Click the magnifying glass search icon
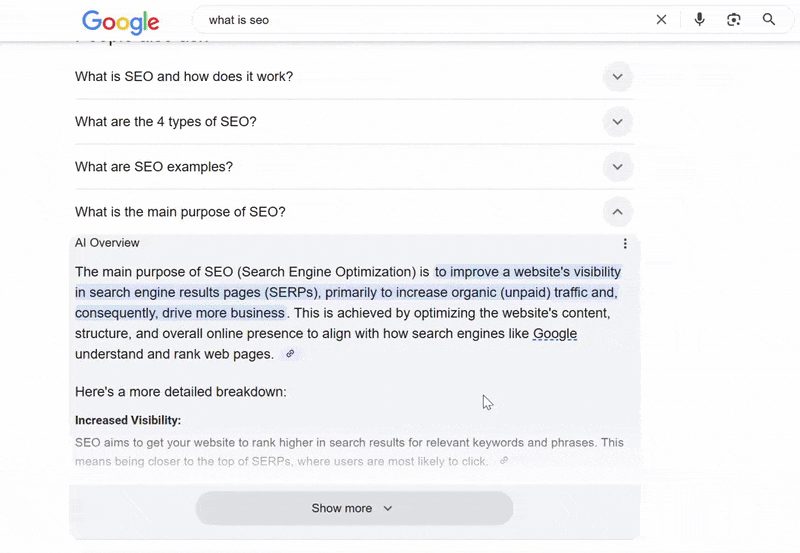Screen dimensions: 800x553 point(769,20)
